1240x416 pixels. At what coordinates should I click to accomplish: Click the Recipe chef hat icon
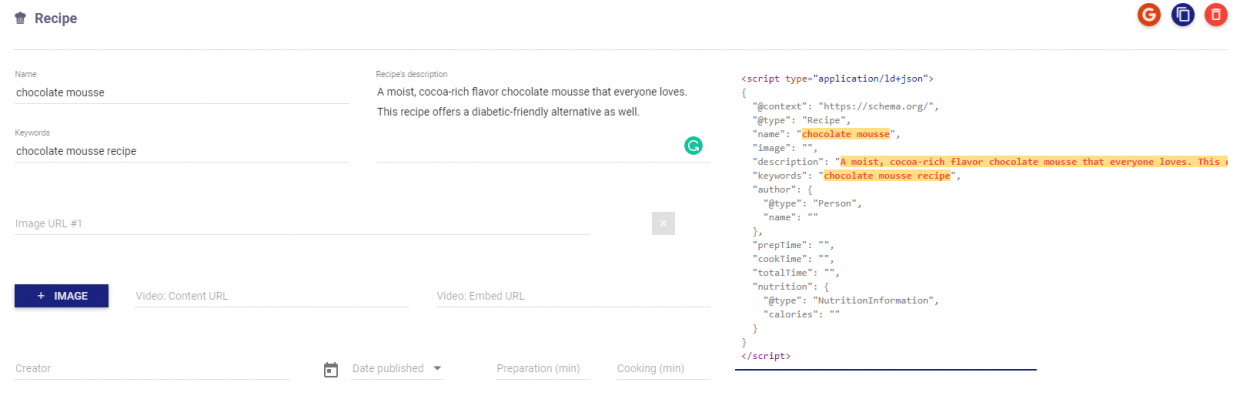pos(21,19)
